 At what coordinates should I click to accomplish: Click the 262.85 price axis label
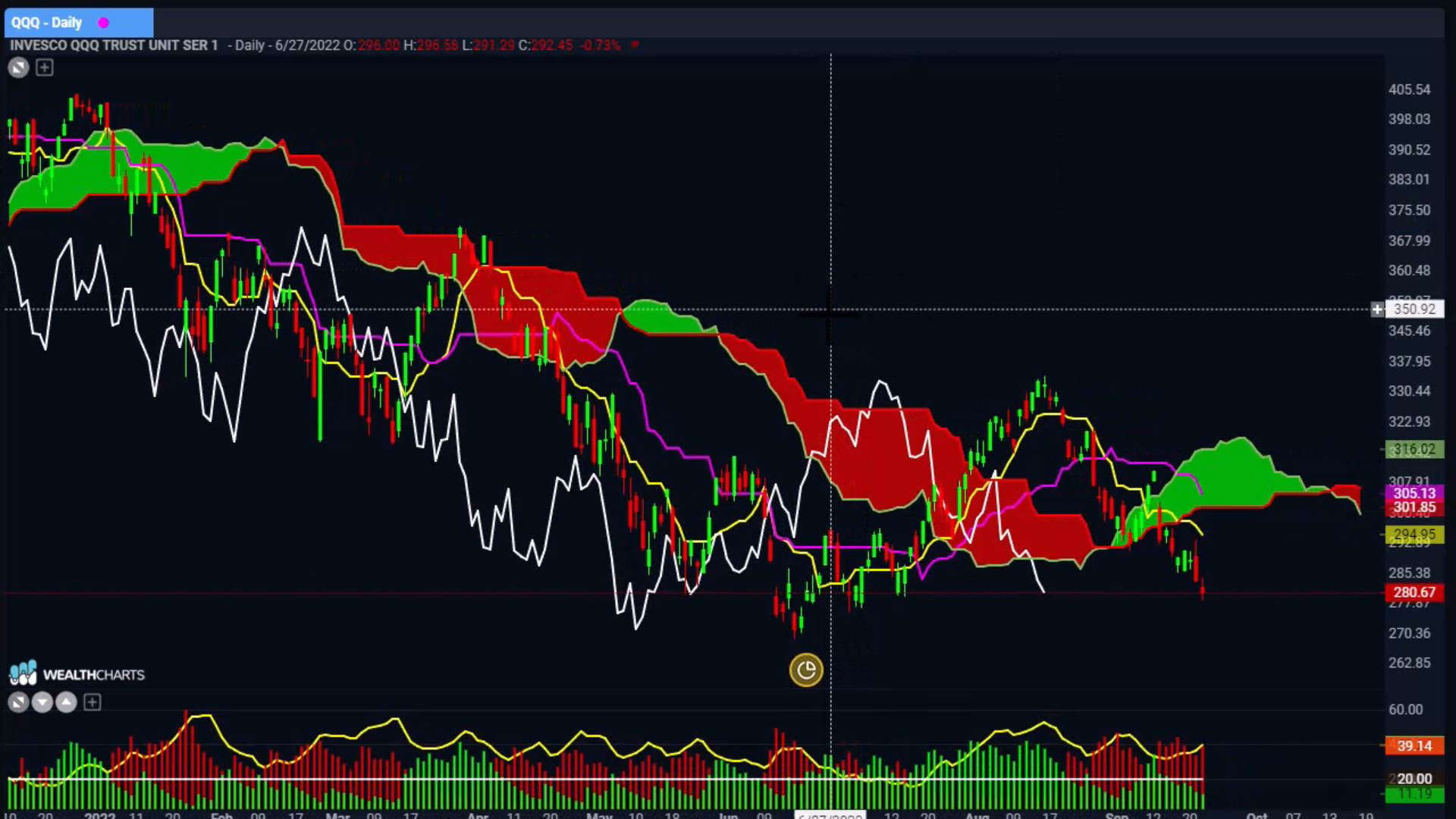click(1410, 664)
